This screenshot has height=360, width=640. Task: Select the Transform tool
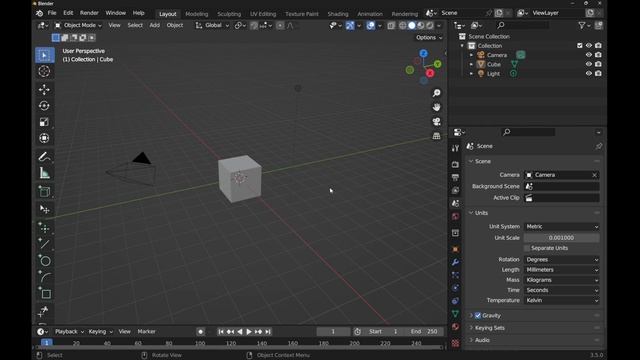(x=44, y=138)
